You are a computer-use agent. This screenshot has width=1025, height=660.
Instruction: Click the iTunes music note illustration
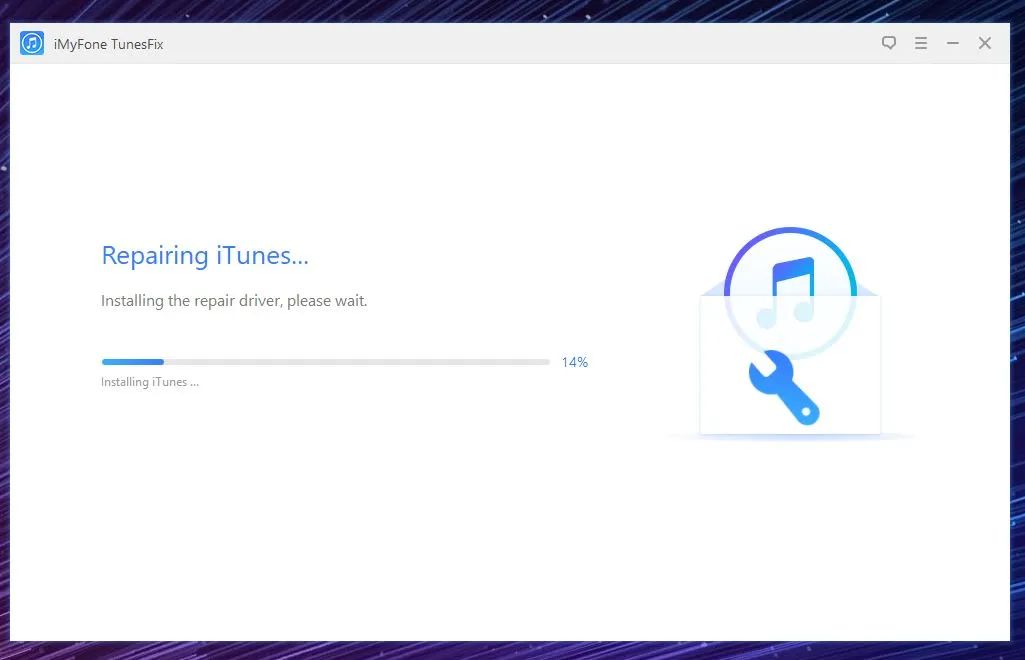(790, 292)
